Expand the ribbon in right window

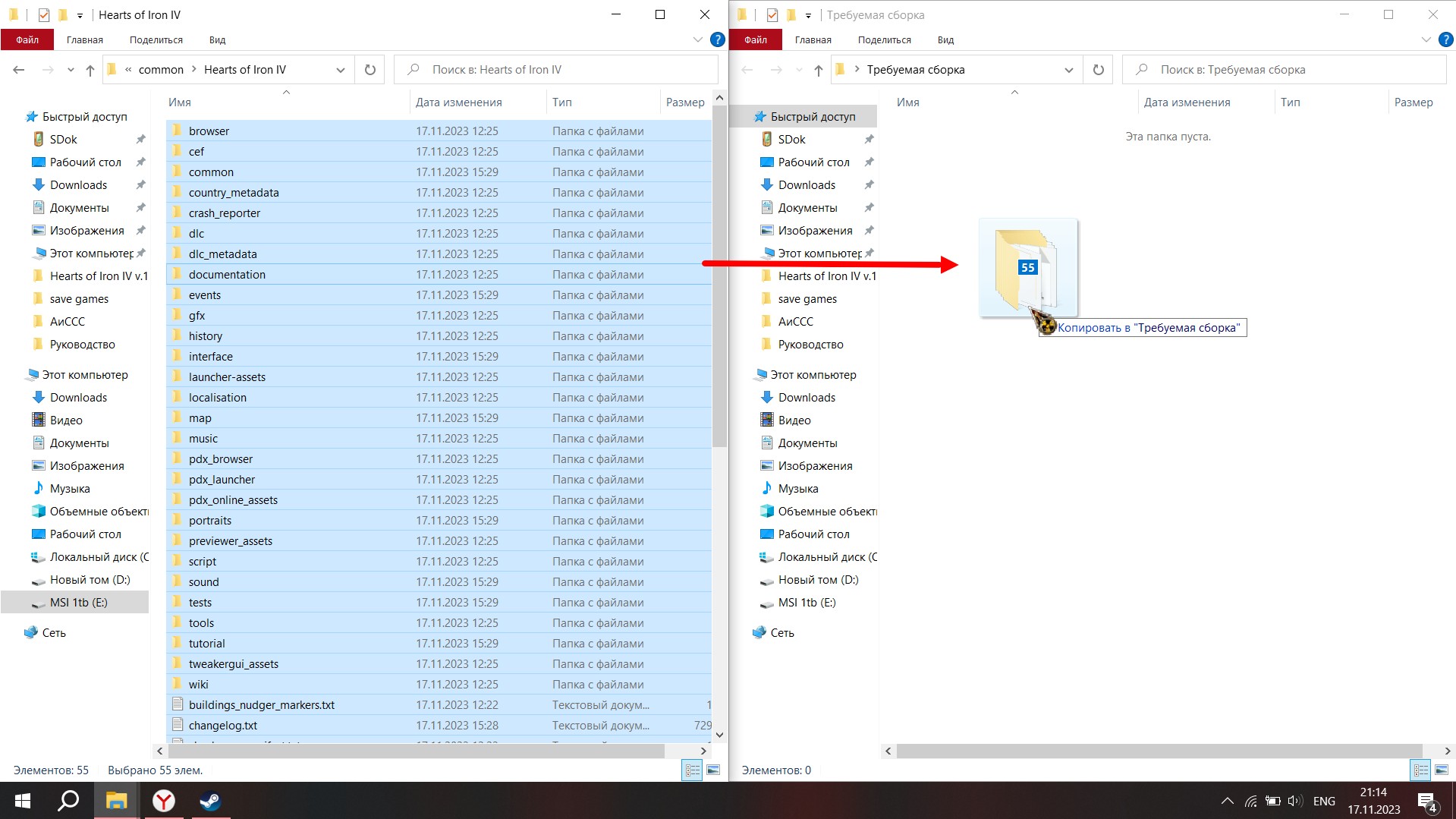(x=1426, y=39)
